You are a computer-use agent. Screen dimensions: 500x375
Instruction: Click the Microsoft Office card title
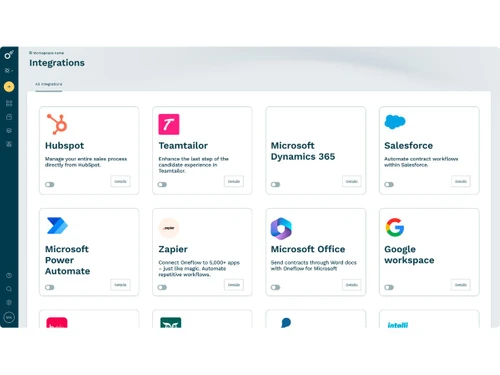click(x=308, y=249)
